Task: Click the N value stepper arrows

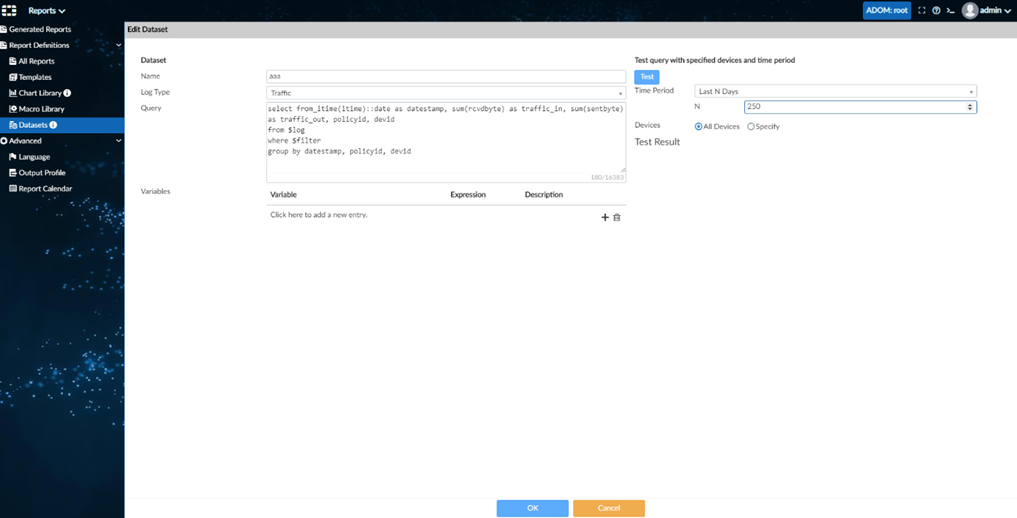Action: tap(970, 107)
